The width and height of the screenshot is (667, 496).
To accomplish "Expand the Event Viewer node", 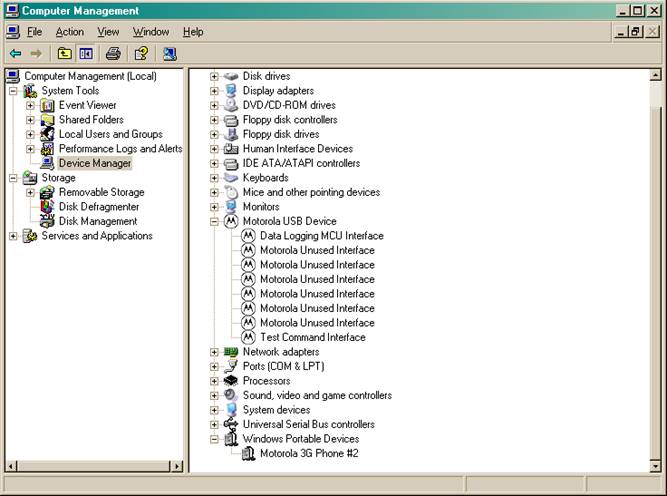I will tap(30, 105).
